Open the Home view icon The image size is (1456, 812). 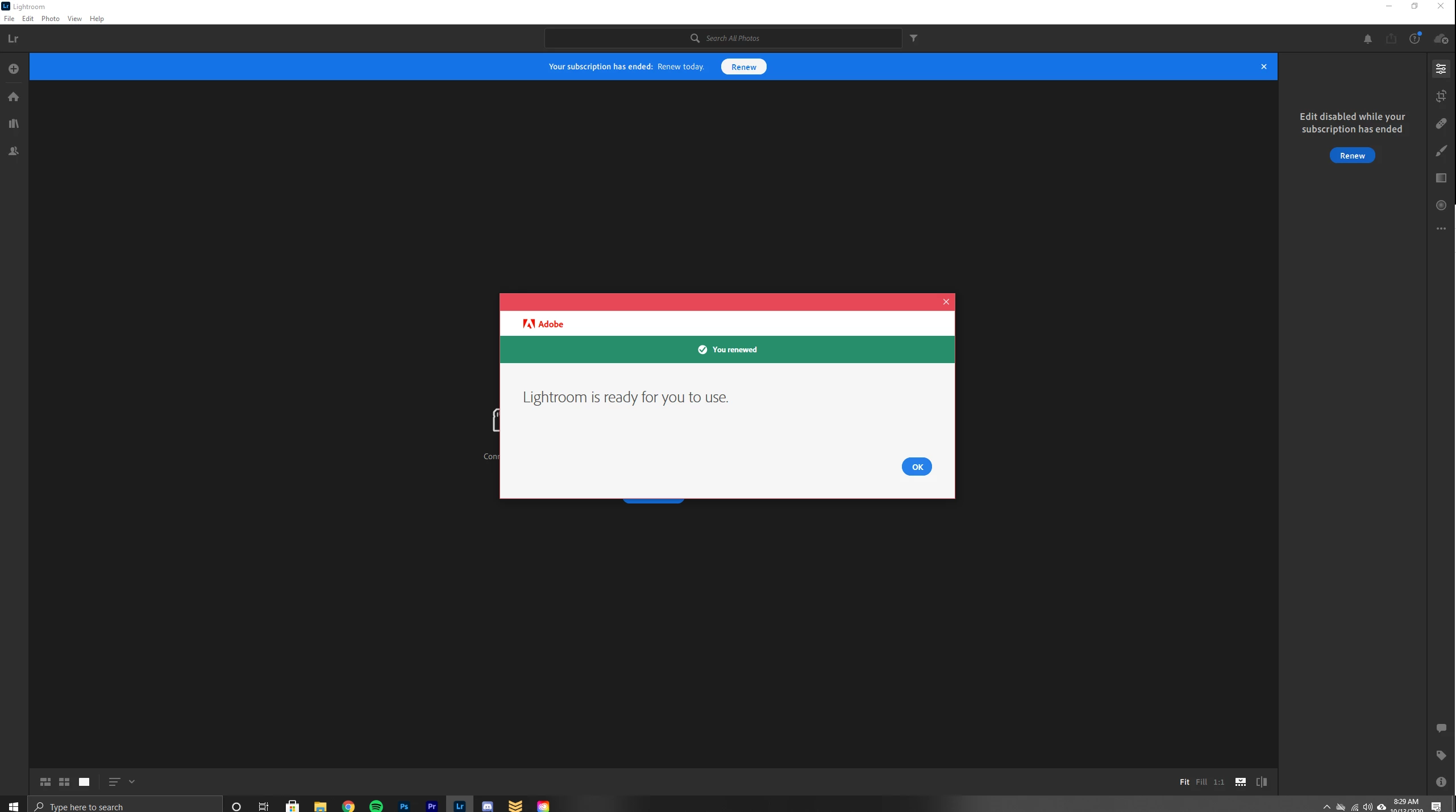[14, 97]
